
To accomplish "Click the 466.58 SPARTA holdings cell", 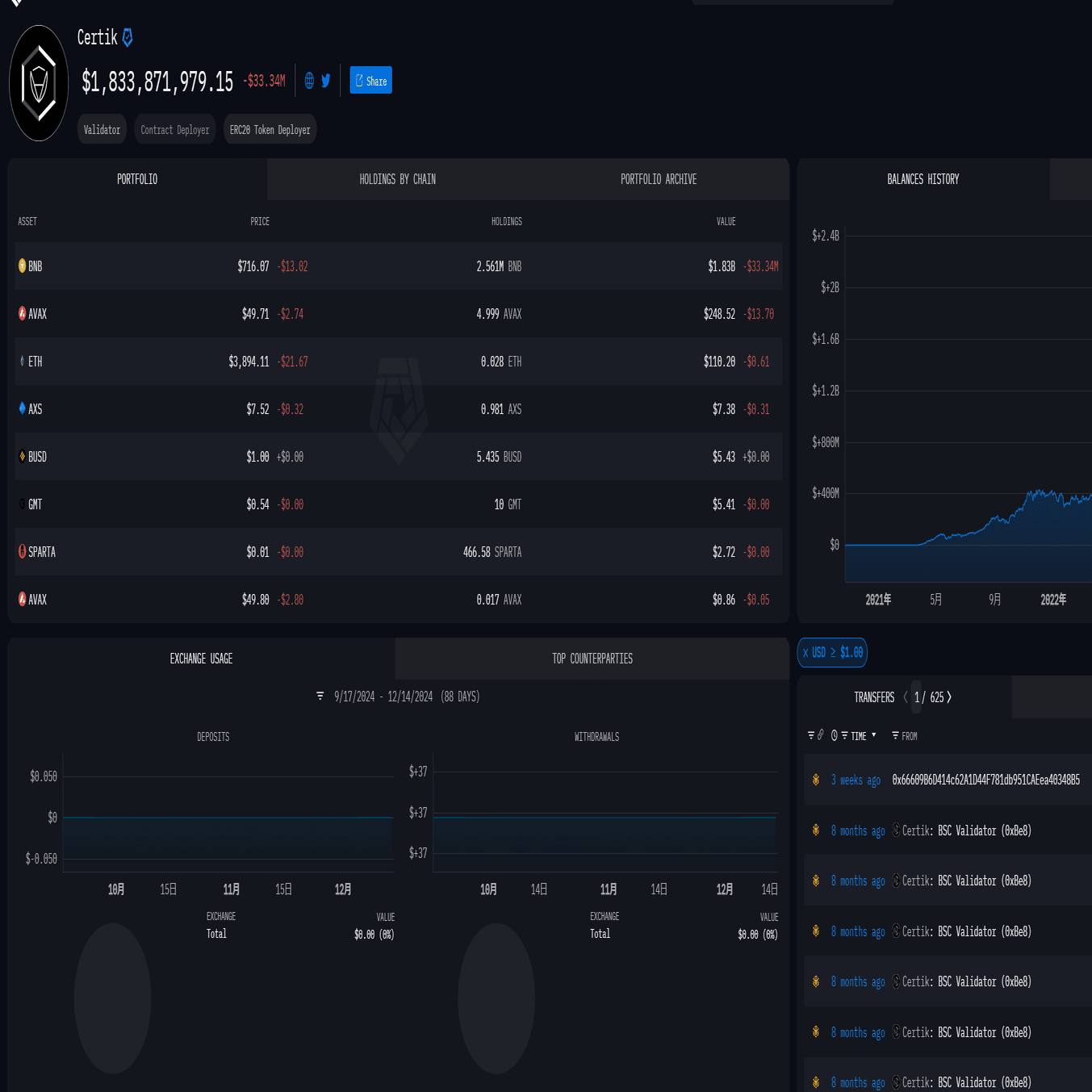I will point(492,552).
